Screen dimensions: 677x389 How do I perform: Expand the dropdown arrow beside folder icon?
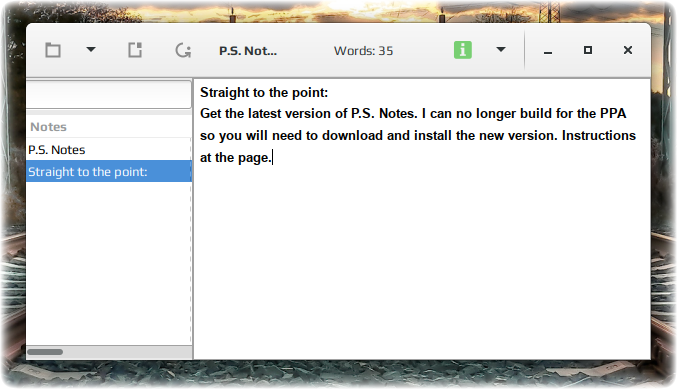[x=91, y=50]
